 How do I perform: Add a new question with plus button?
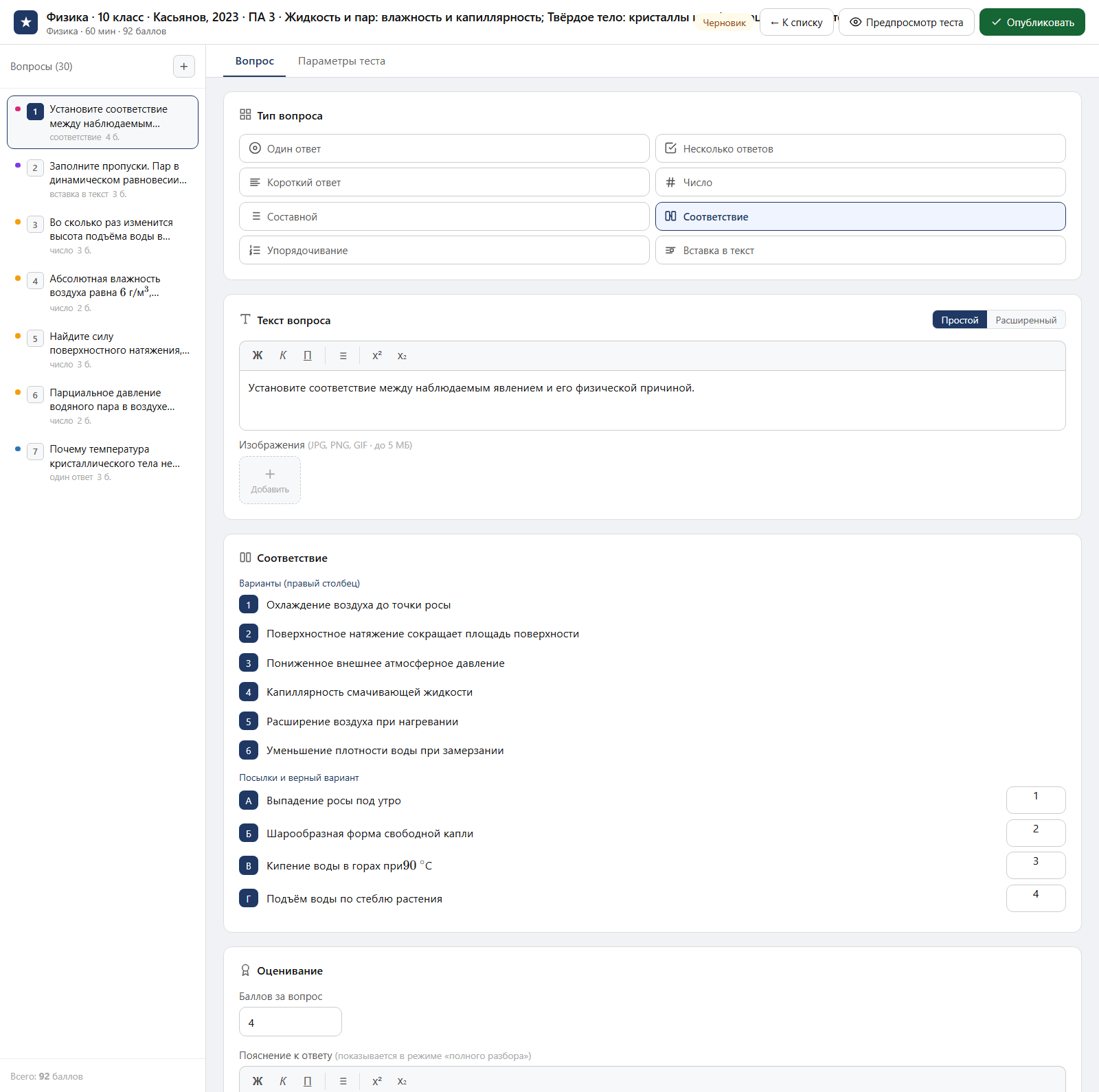(183, 67)
